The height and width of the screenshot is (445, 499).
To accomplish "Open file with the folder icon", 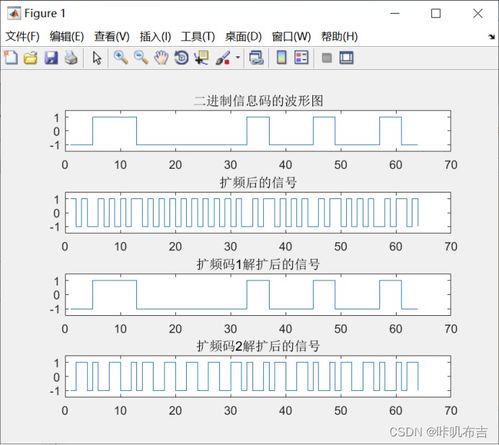I will (31, 58).
